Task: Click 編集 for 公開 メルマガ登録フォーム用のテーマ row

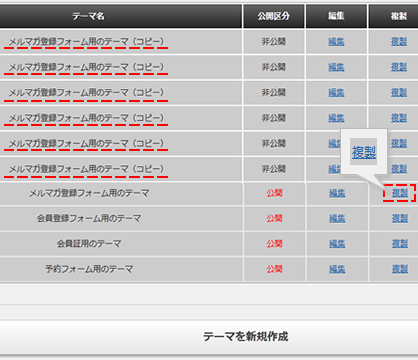Action: [x=337, y=193]
